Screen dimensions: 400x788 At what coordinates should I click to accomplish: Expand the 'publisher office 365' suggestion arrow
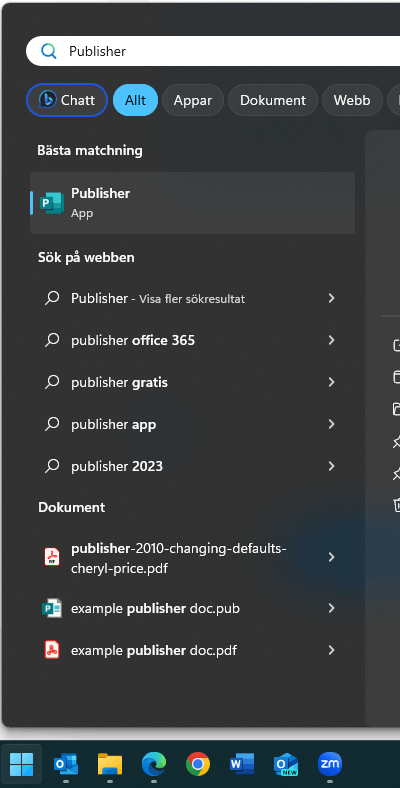click(x=332, y=340)
